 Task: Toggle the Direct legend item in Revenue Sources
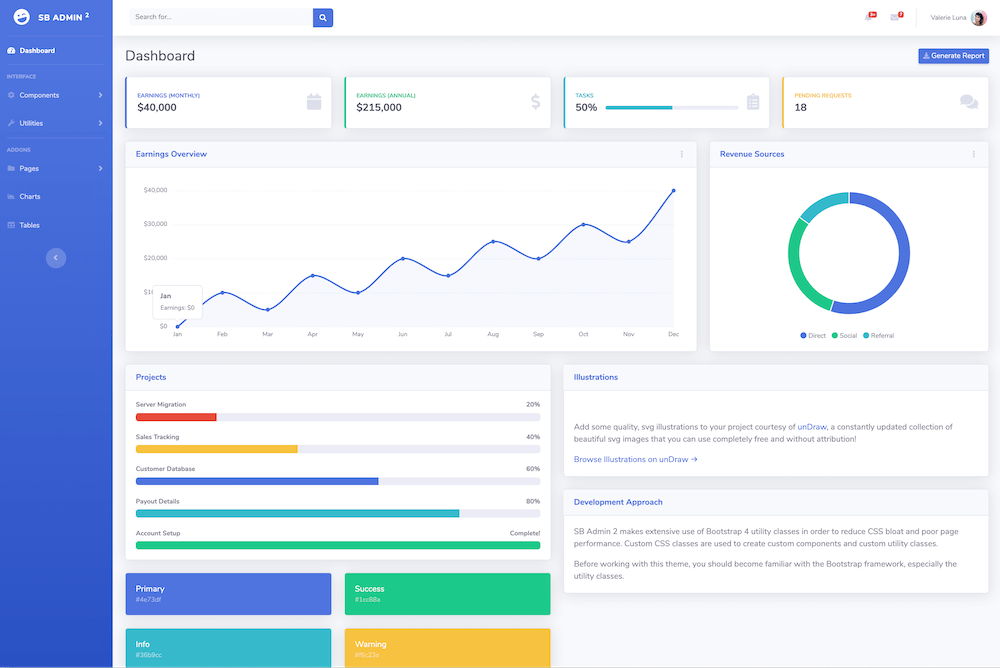pos(813,335)
